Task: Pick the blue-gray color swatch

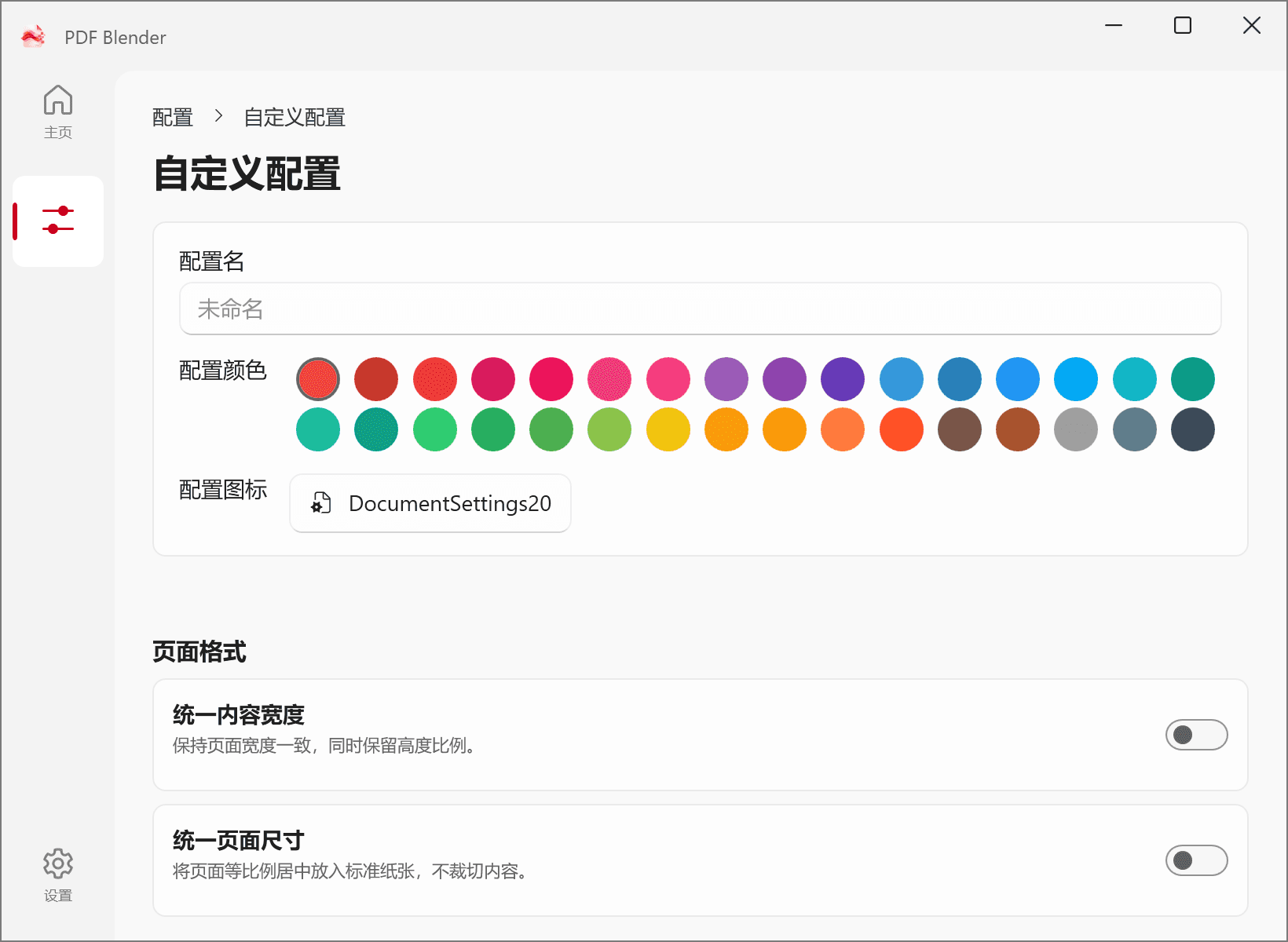Action: point(1135,429)
